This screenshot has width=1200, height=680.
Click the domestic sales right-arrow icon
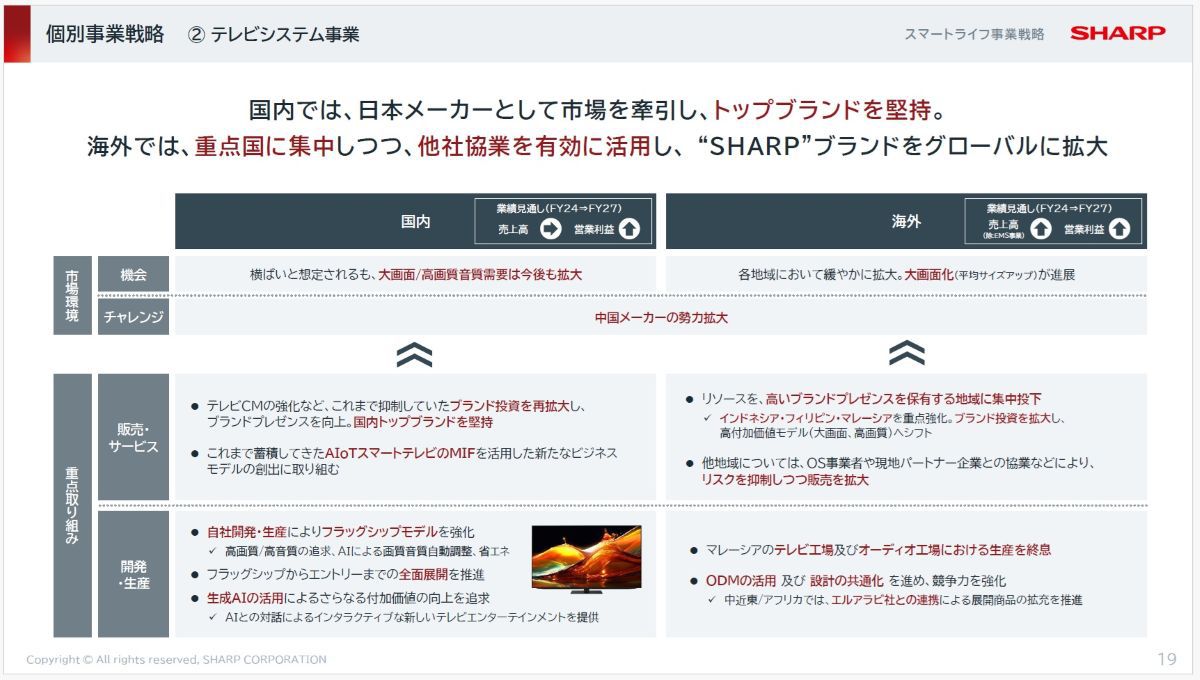click(551, 229)
